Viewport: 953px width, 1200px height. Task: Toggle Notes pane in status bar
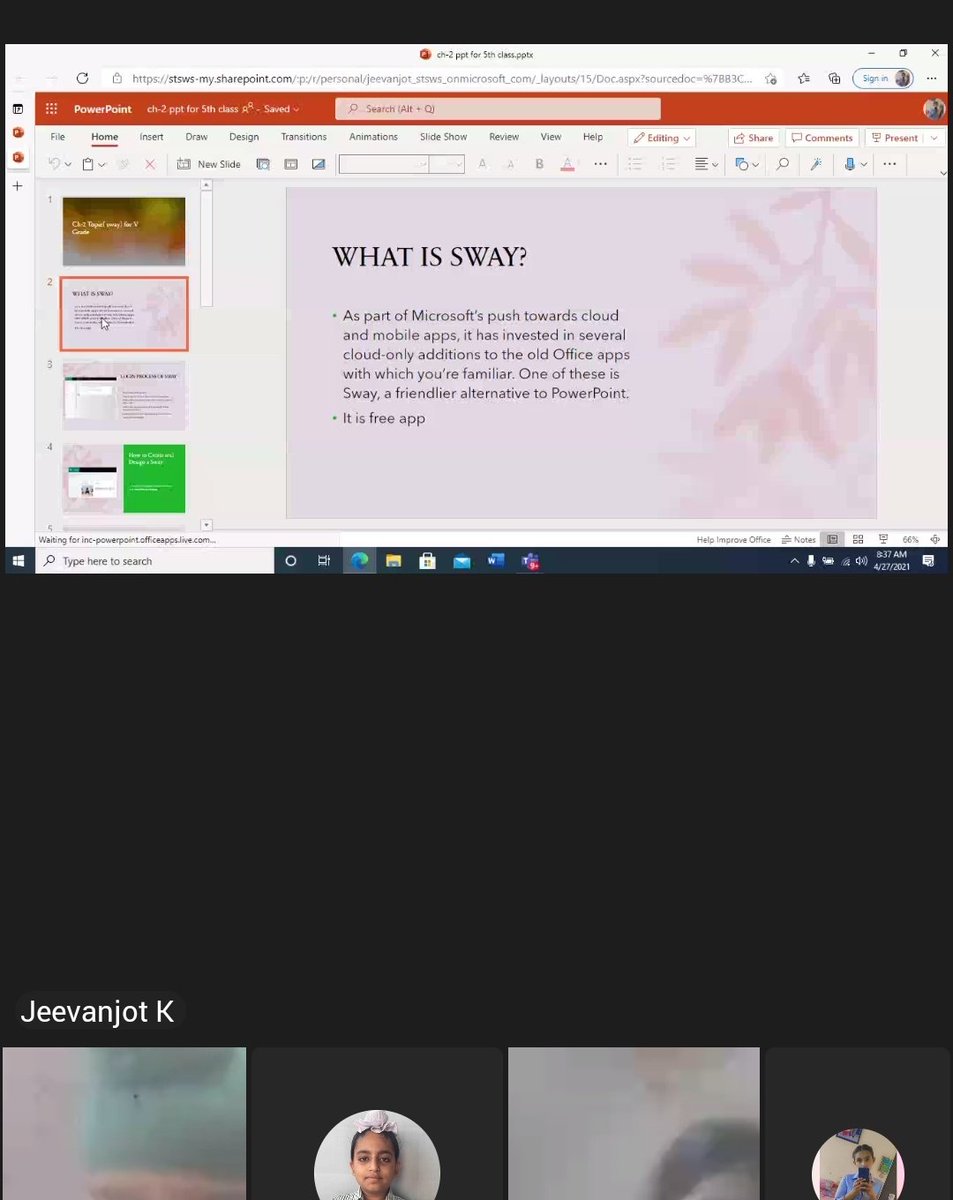[x=799, y=539]
